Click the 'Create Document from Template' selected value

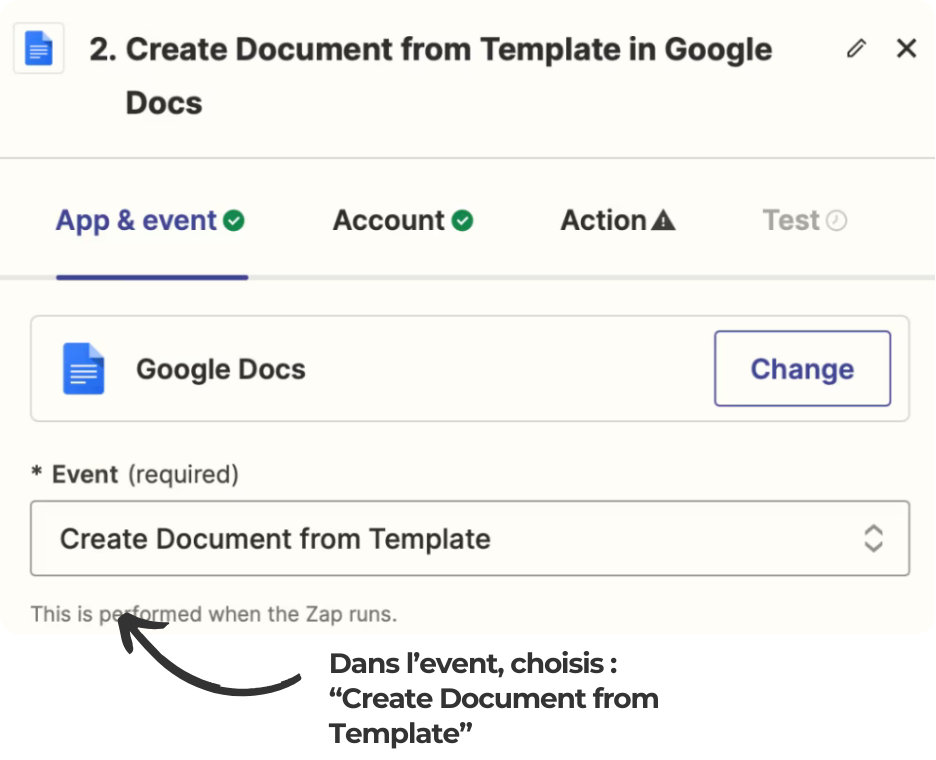275,539
